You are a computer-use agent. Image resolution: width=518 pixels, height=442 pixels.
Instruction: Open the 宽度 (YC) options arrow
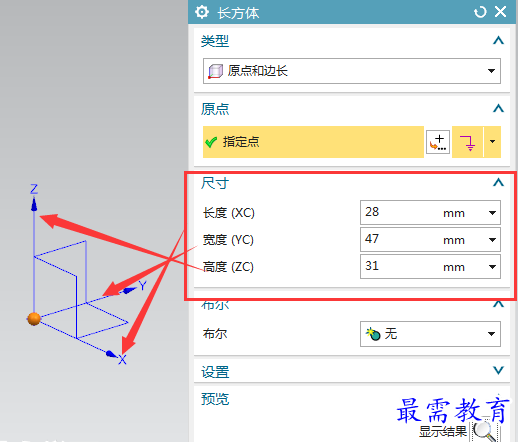point(492,240)
